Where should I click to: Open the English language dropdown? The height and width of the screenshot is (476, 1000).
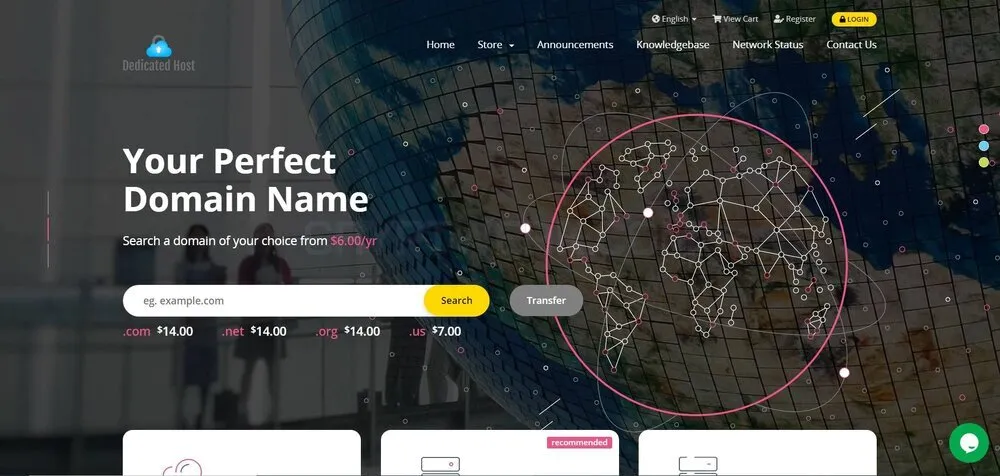coord(674,19)
